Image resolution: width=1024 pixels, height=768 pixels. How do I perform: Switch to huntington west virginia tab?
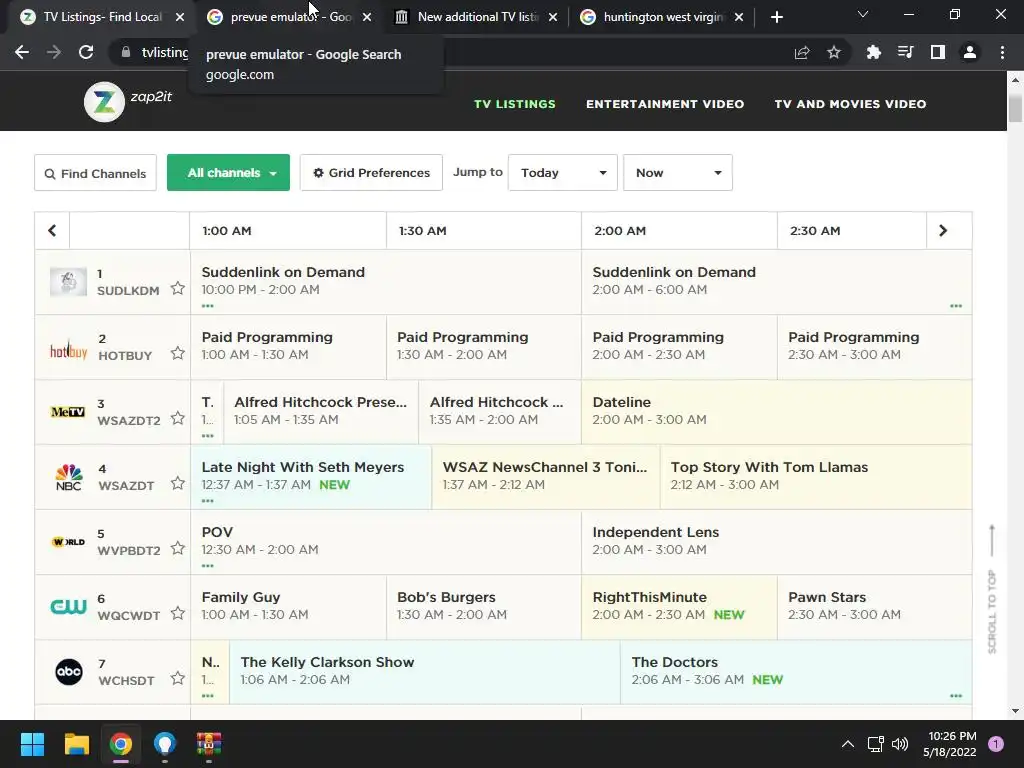tap(660, 17)
